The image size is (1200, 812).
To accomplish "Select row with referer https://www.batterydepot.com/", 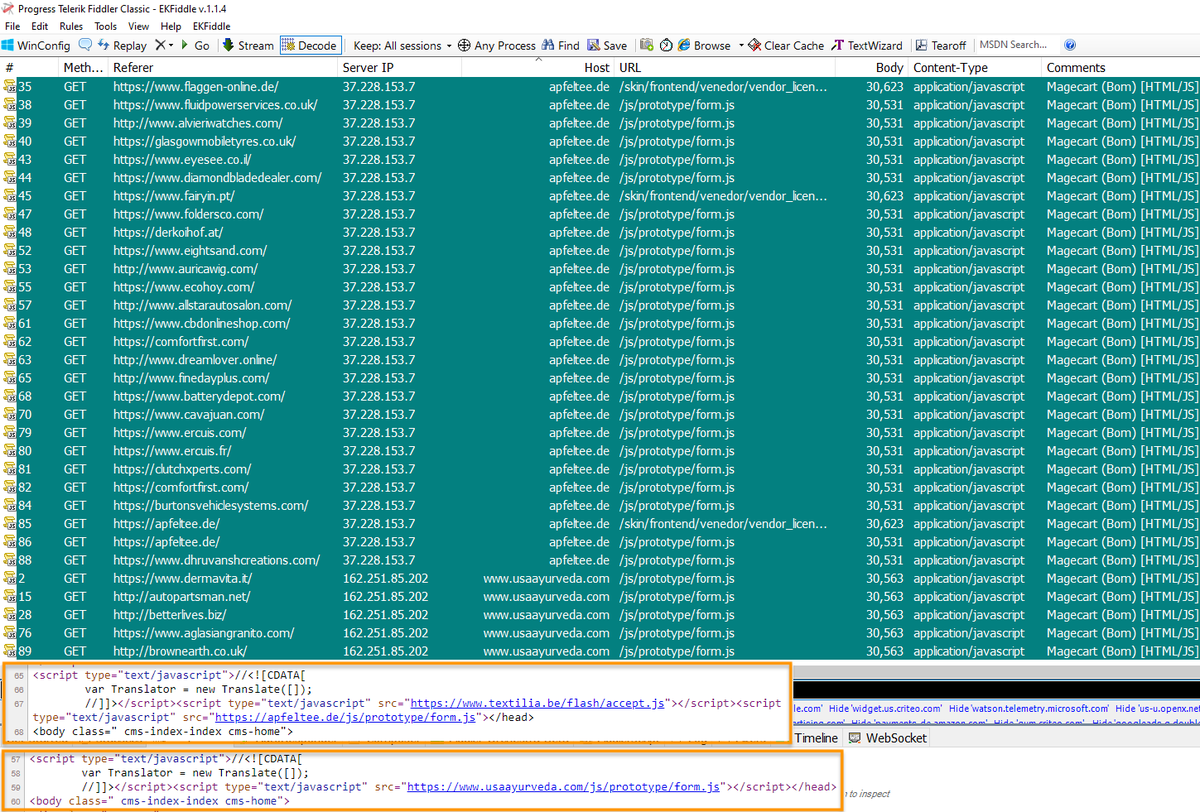I will point(600,396).
